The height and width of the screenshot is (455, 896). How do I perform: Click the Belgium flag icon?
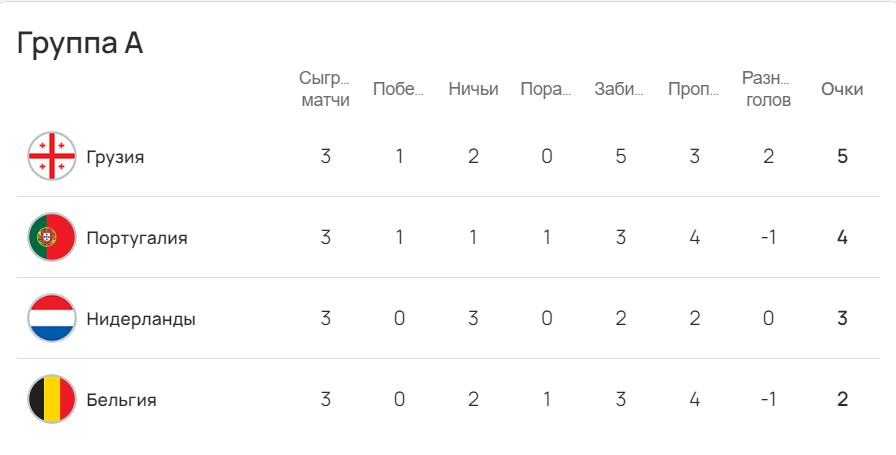52,399
